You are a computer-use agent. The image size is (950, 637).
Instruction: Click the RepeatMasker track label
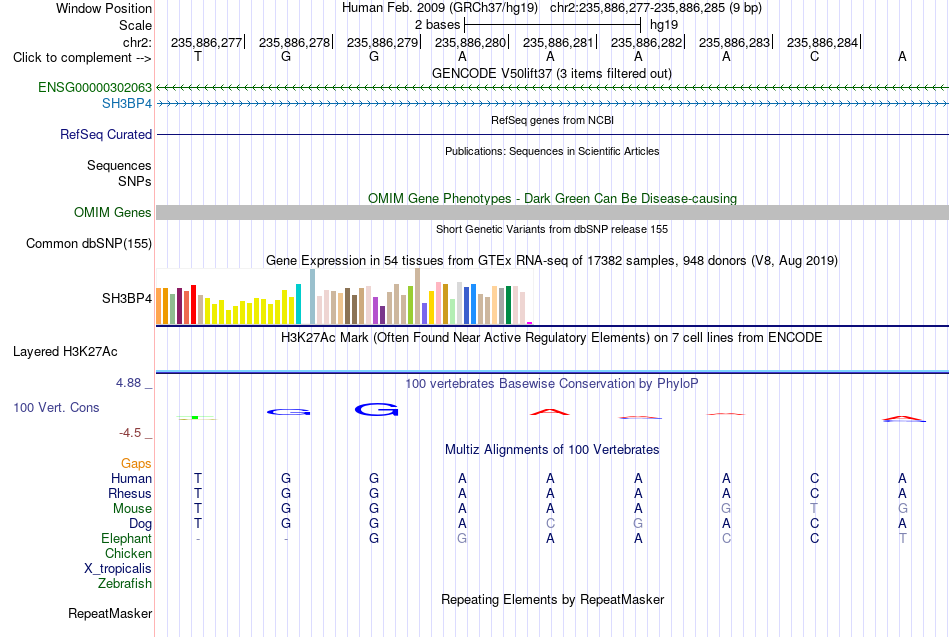(x=110, y=613)
